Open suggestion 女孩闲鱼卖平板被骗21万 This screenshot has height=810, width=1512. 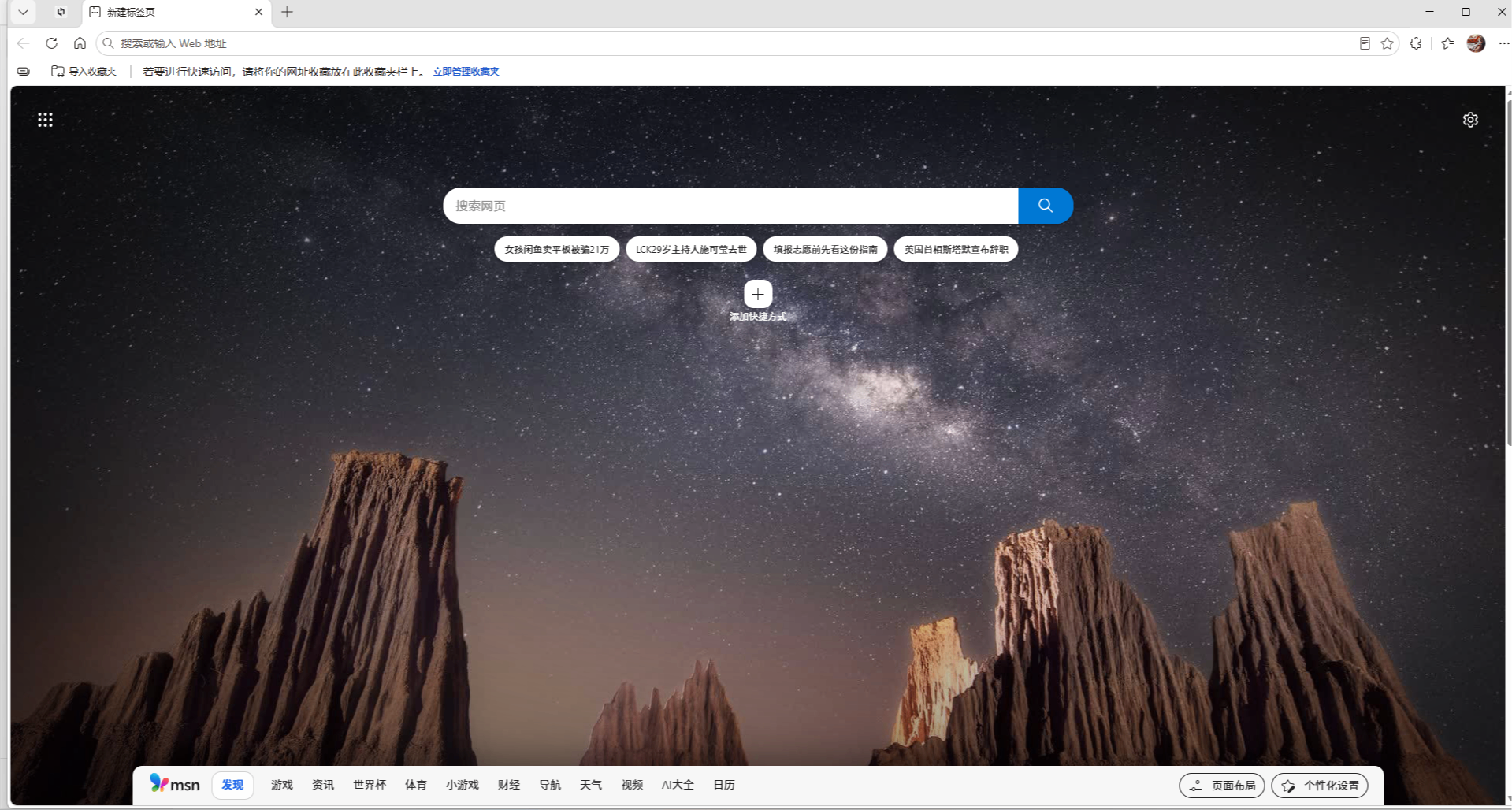[556, 249]
